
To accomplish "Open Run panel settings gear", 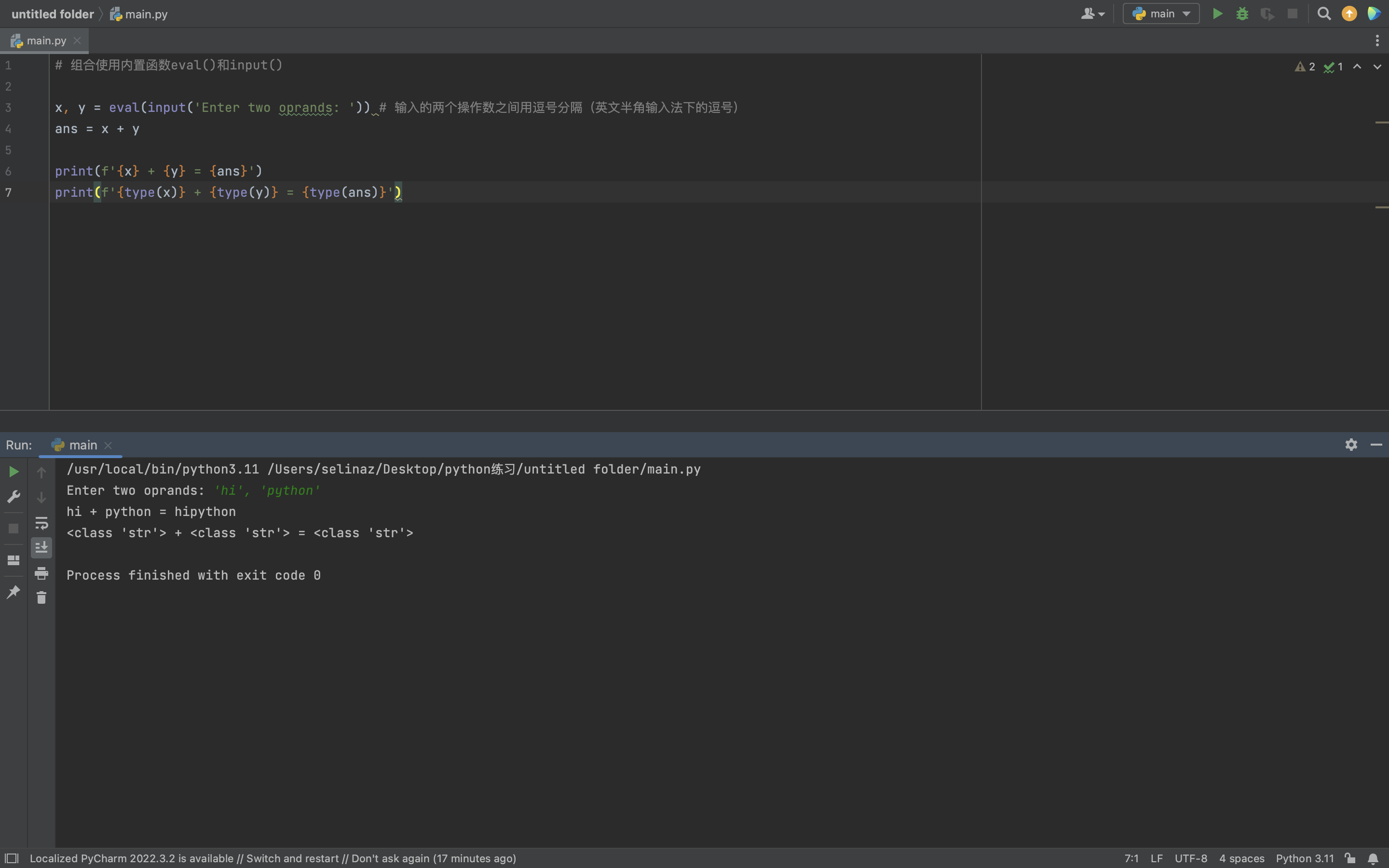I will tap(1351, 445).
